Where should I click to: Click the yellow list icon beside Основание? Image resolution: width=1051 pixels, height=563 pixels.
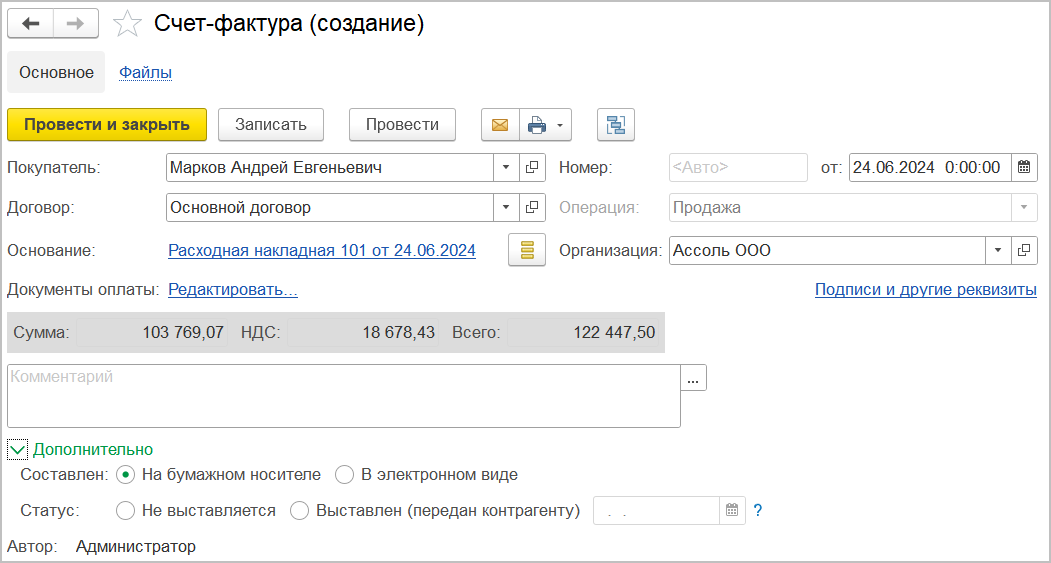tap(527, 250)
